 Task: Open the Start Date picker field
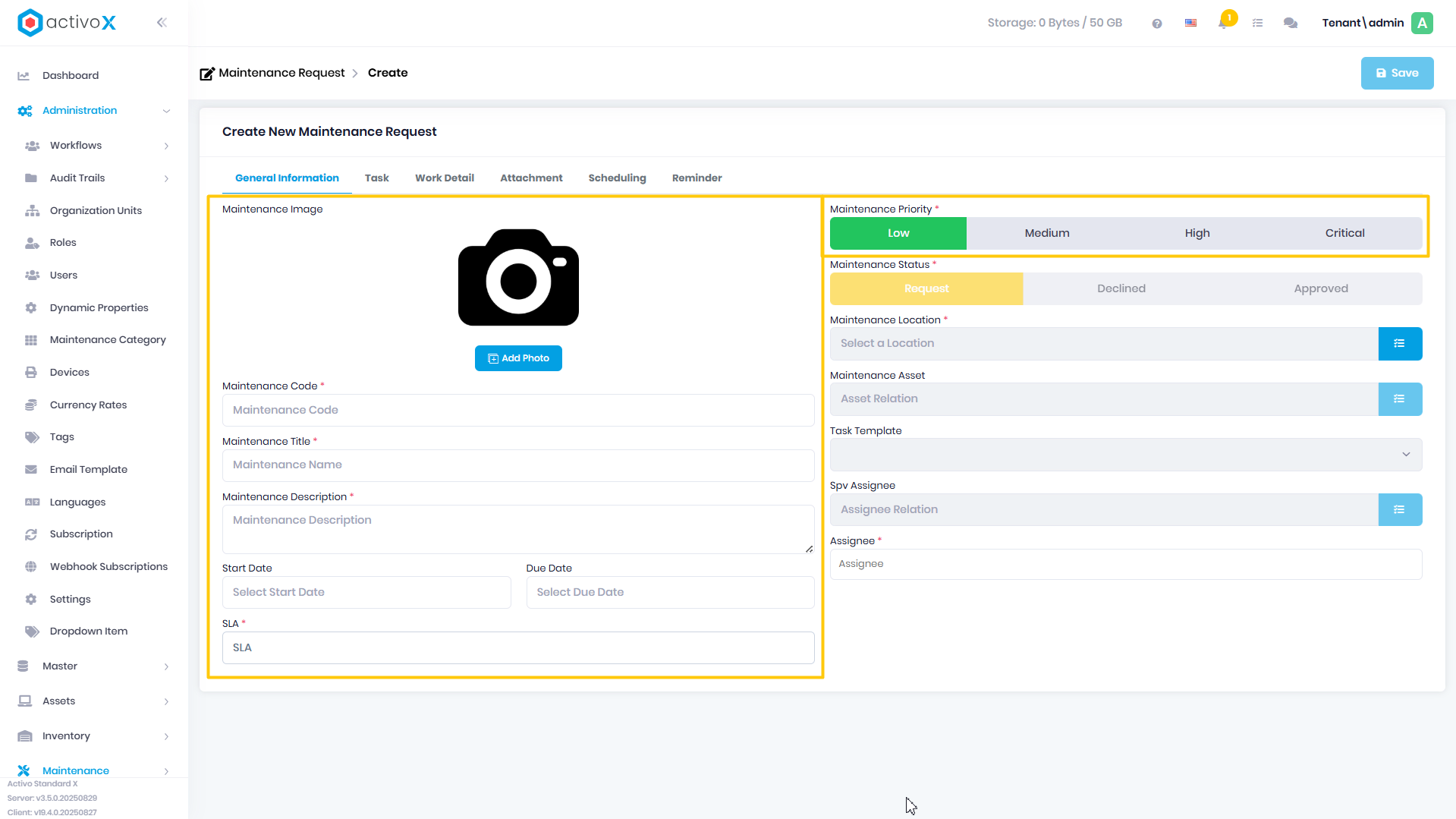366,593
